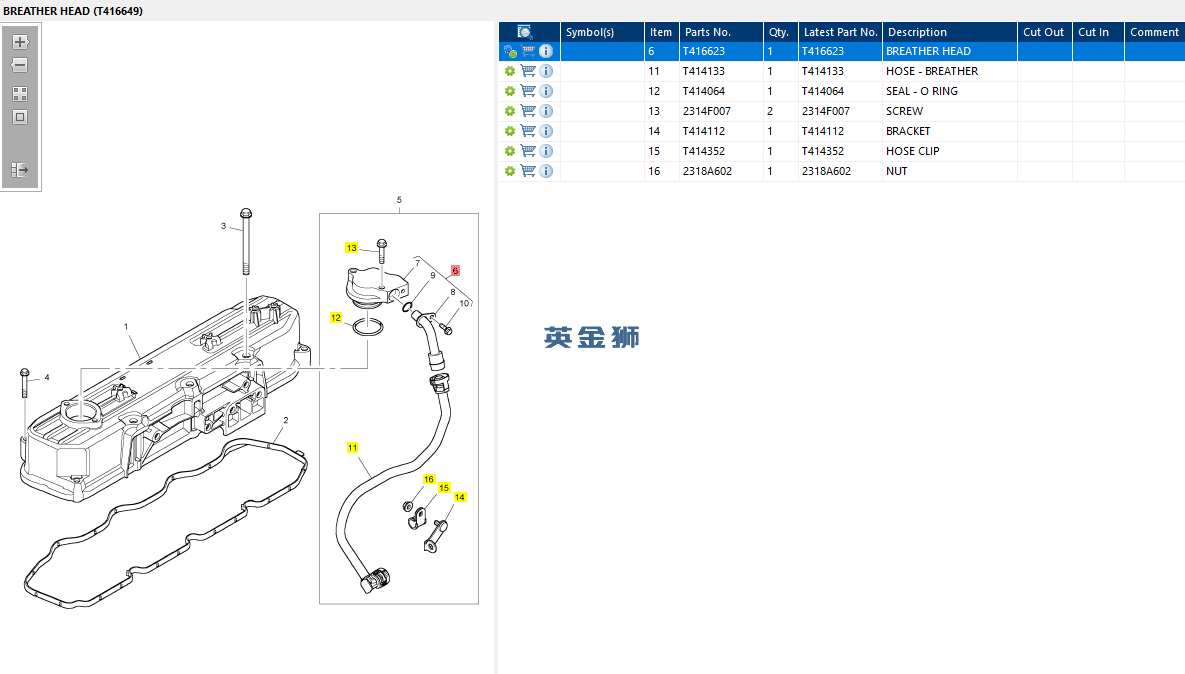Add NUT 2318A602 to cart
1185x674 pixels.
(528, 171)
